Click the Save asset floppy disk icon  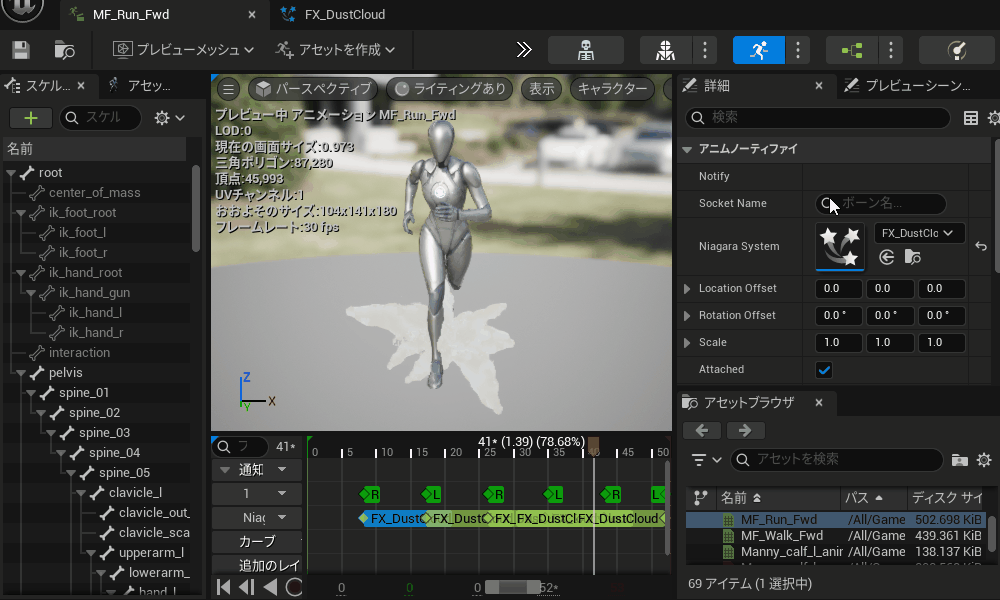[21, 49]
